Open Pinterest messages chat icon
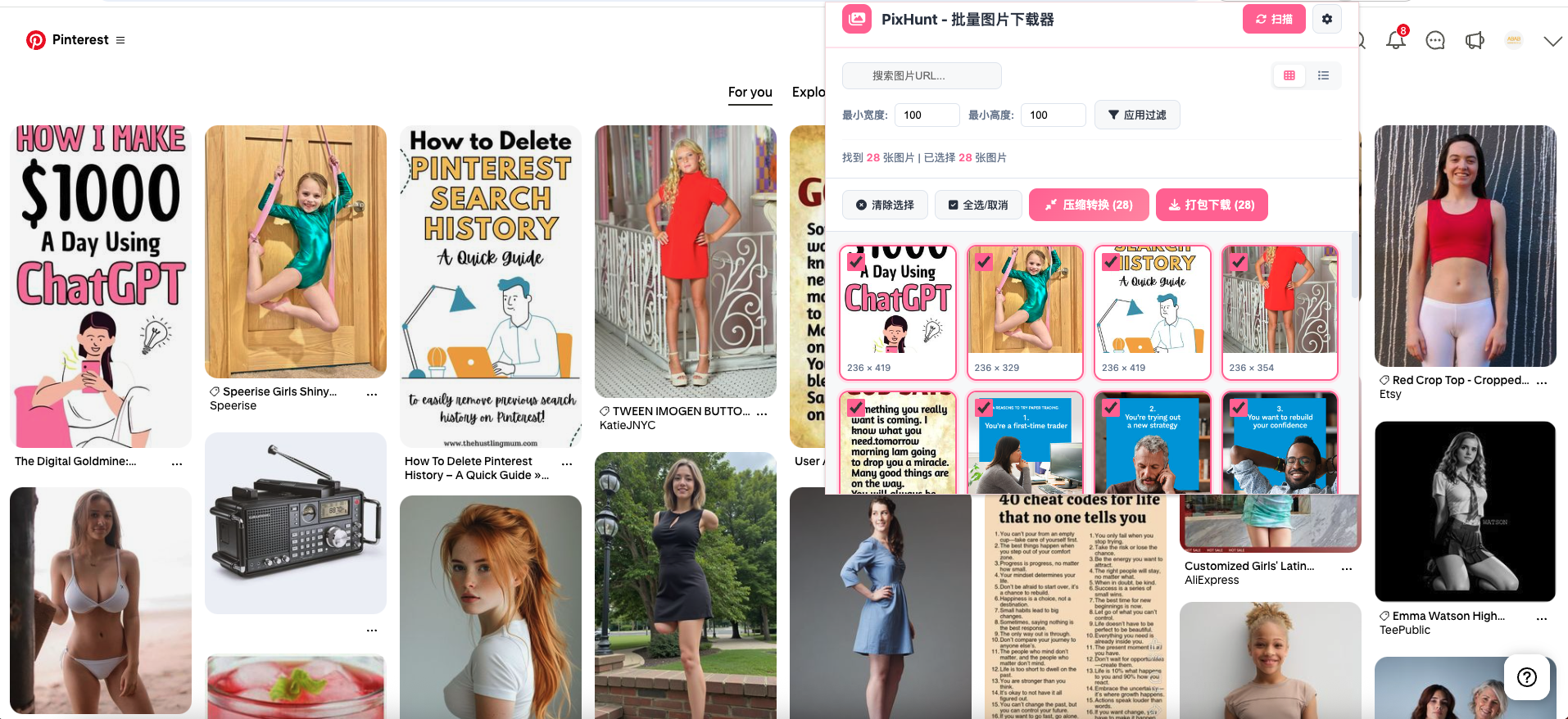The height and width of the screenshot is (719, 1568). [x=1435, y=40]
